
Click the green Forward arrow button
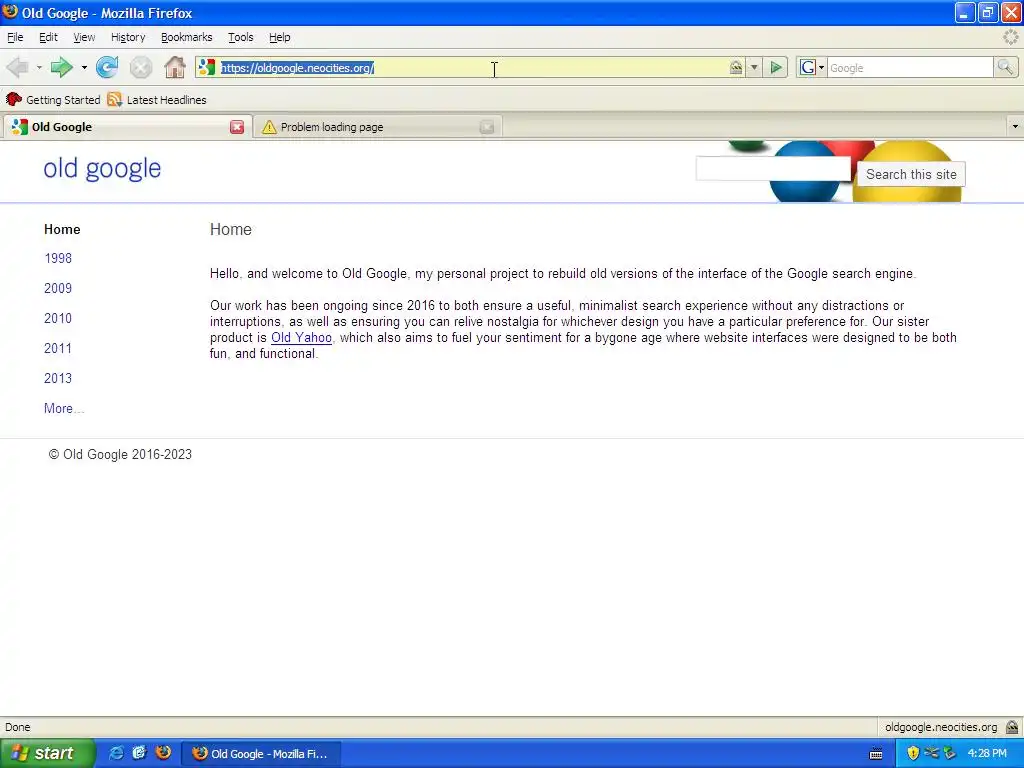61,67
